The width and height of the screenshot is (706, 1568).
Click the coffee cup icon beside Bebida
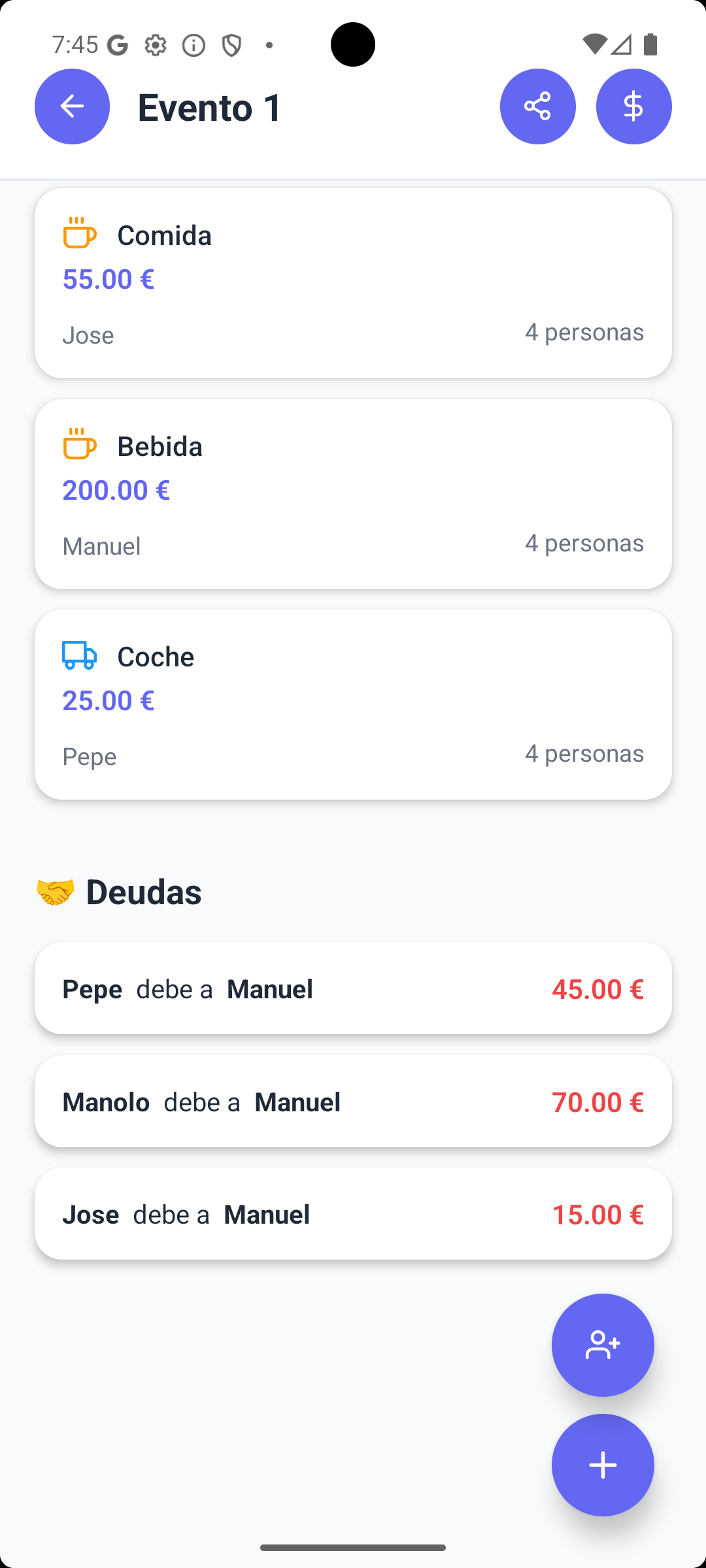tap(80, 444)
